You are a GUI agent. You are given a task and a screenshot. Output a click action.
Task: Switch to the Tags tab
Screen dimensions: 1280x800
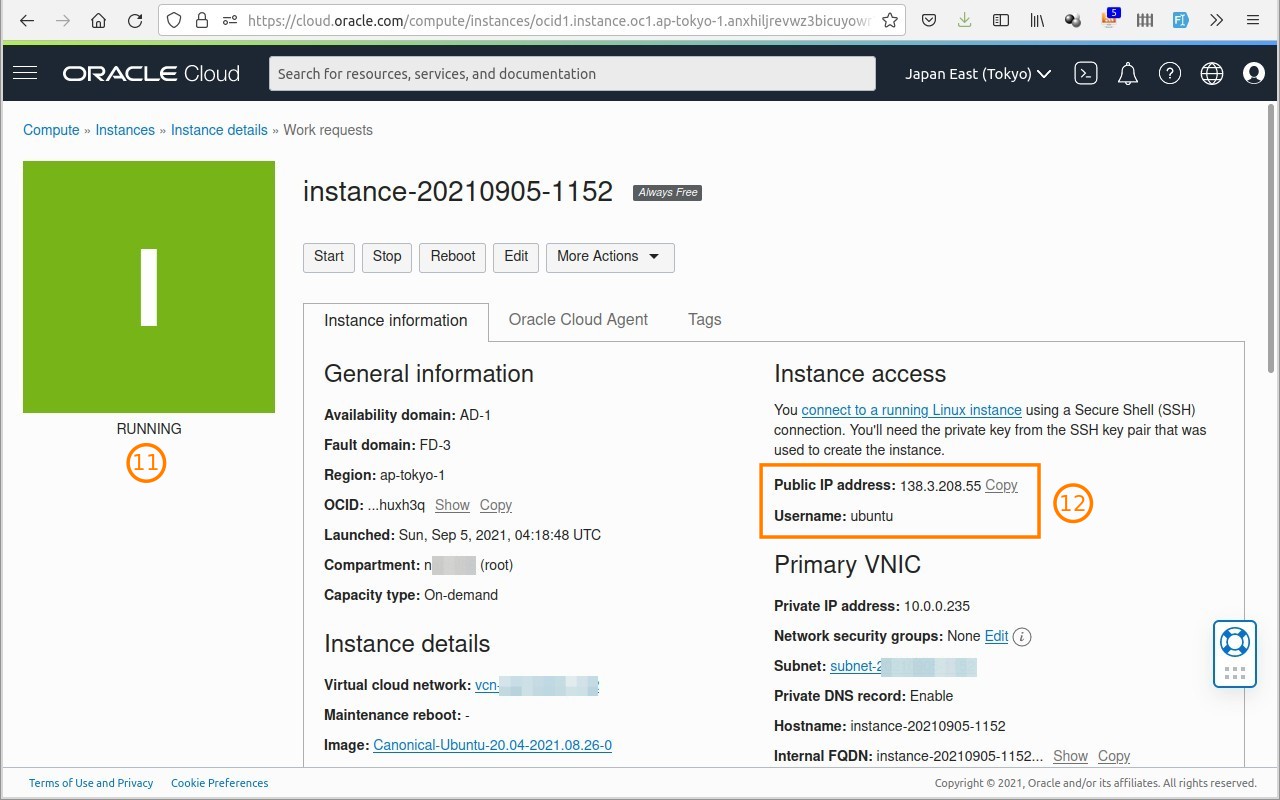tap(705, 320)
